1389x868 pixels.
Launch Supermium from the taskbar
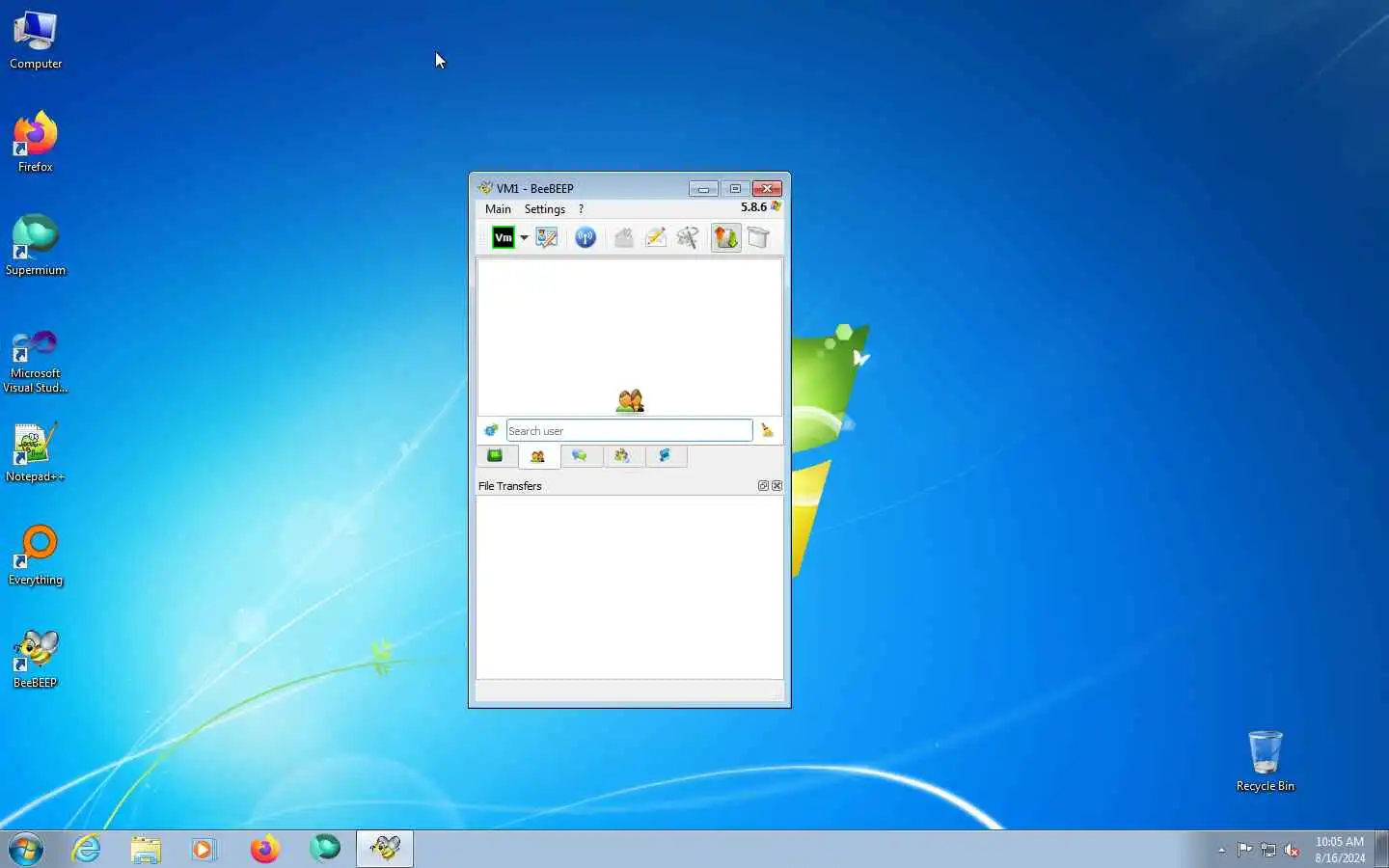(325, 849)
